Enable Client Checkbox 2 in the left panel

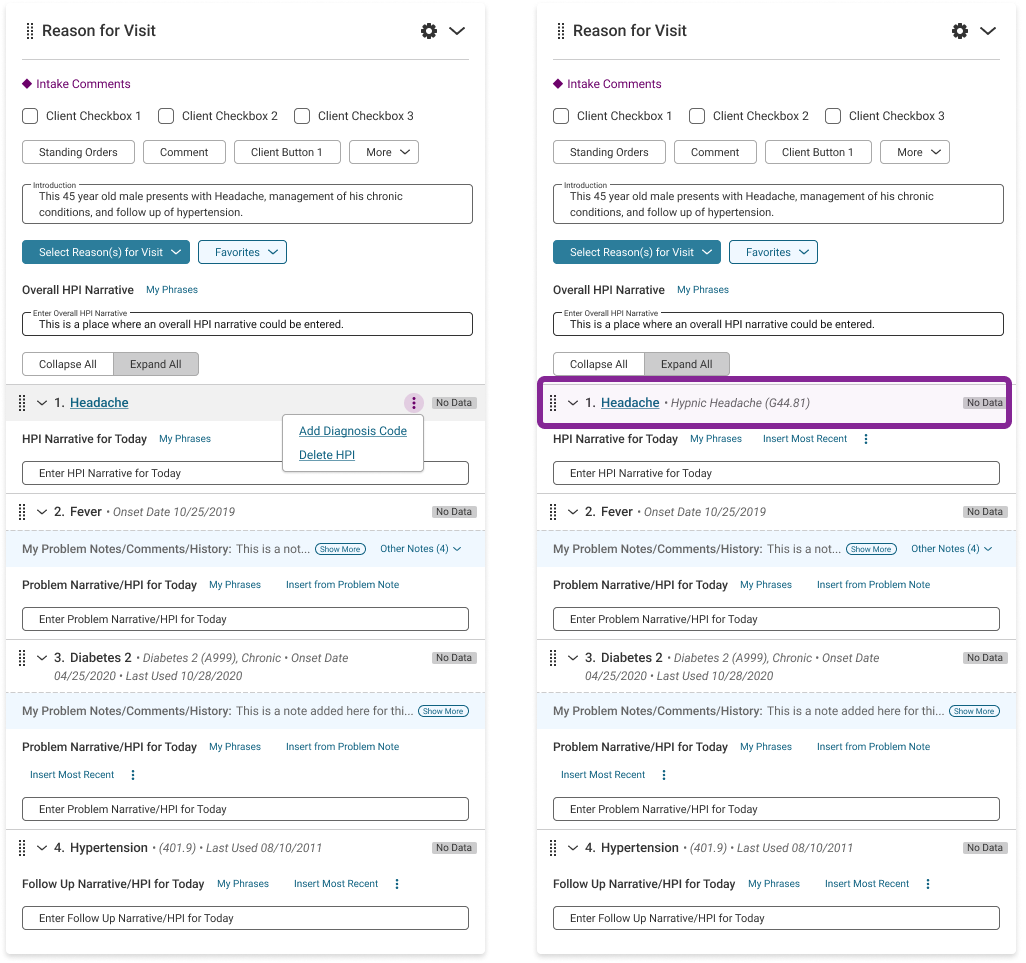167,116
